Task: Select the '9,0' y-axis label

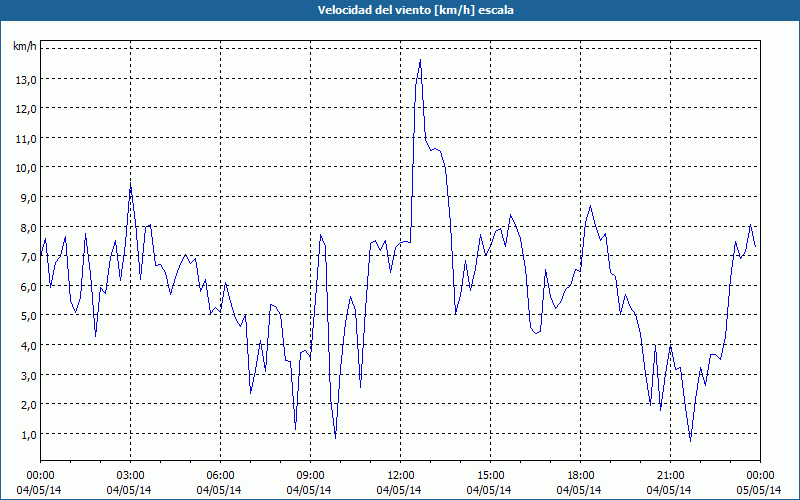Action: point(27,197)
